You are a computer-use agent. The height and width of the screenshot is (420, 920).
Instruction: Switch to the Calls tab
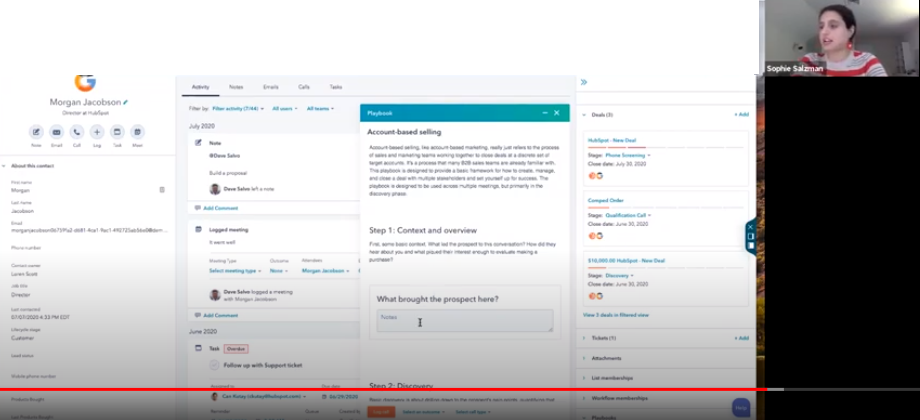304,87
